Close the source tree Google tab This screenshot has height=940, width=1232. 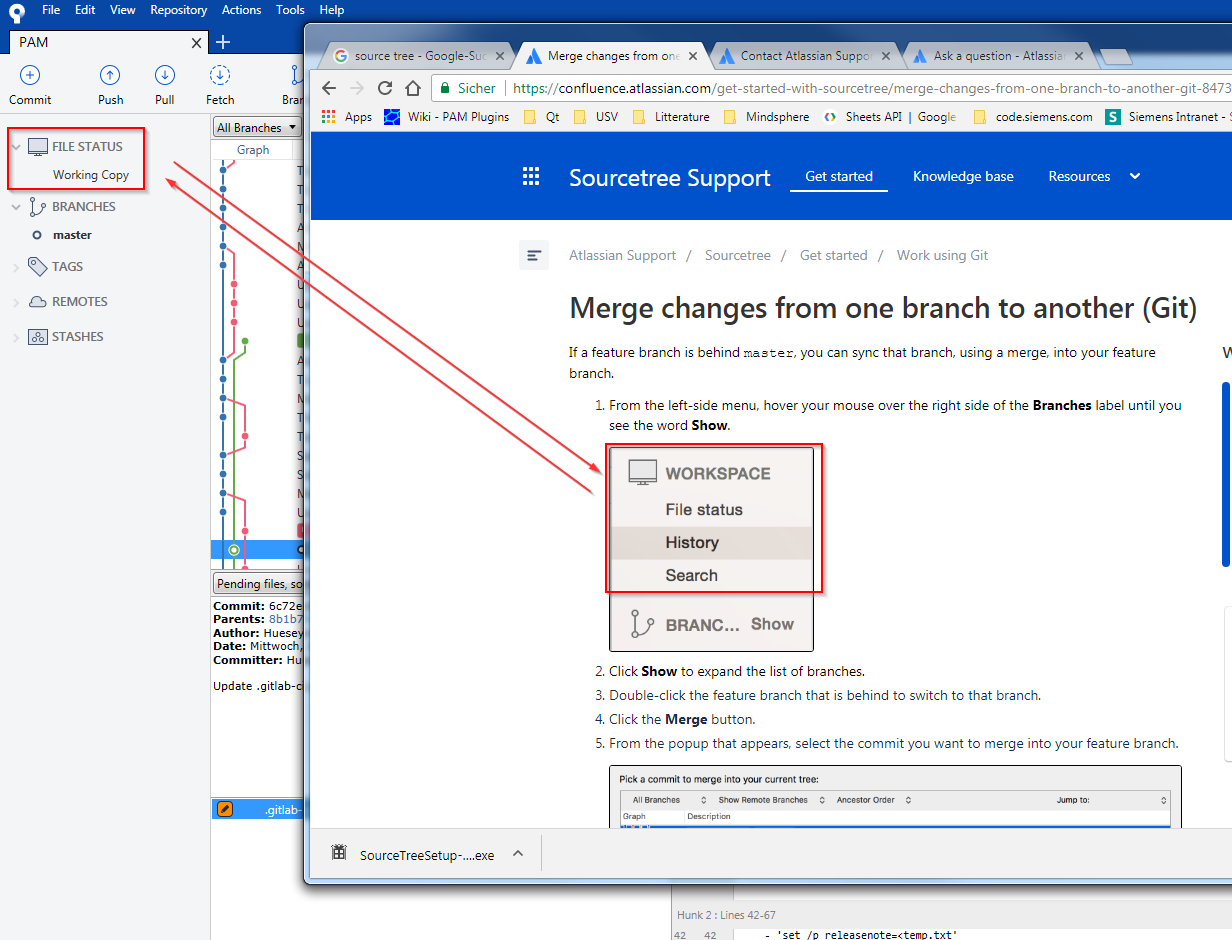point(501,56)
